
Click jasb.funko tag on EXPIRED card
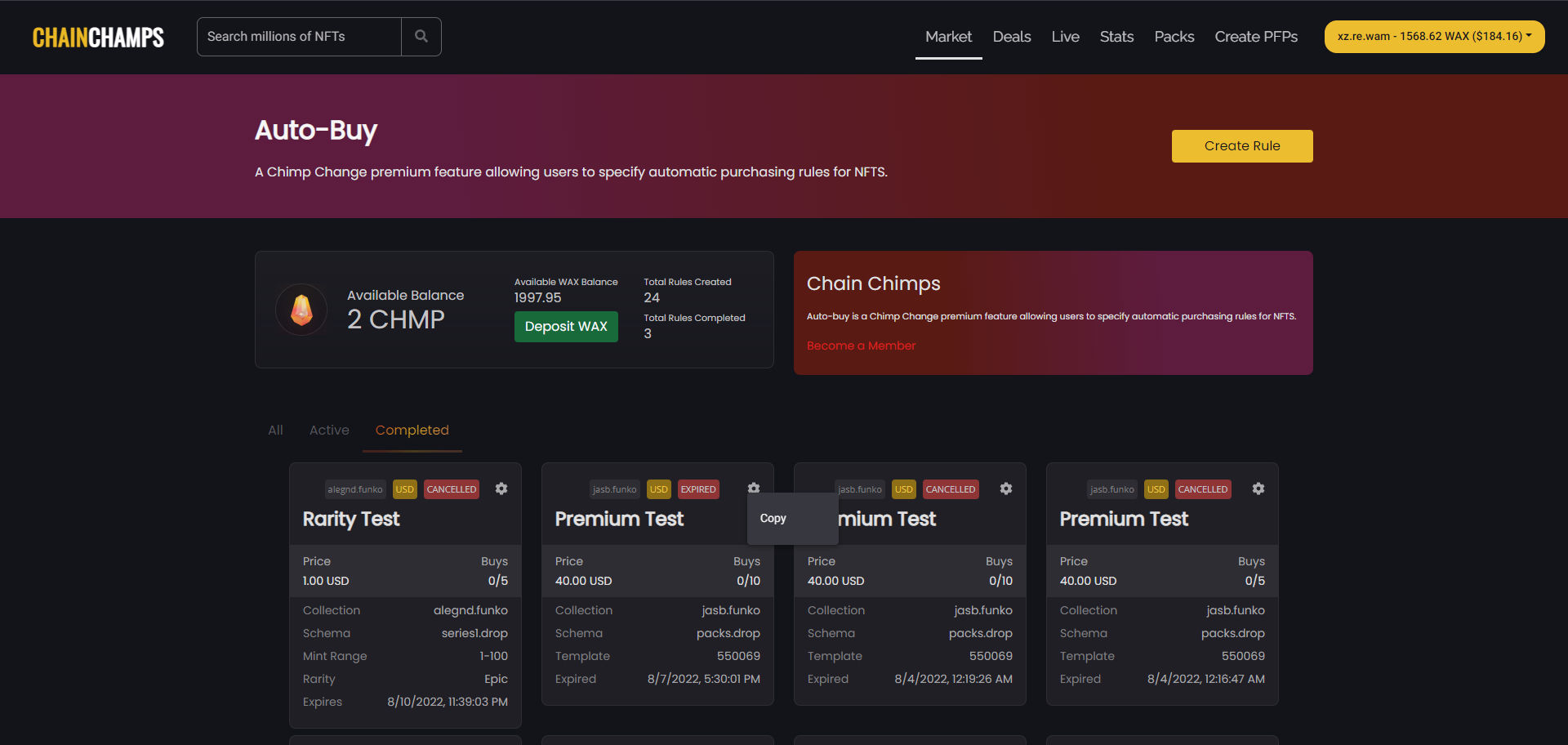(x=614, y=489)
